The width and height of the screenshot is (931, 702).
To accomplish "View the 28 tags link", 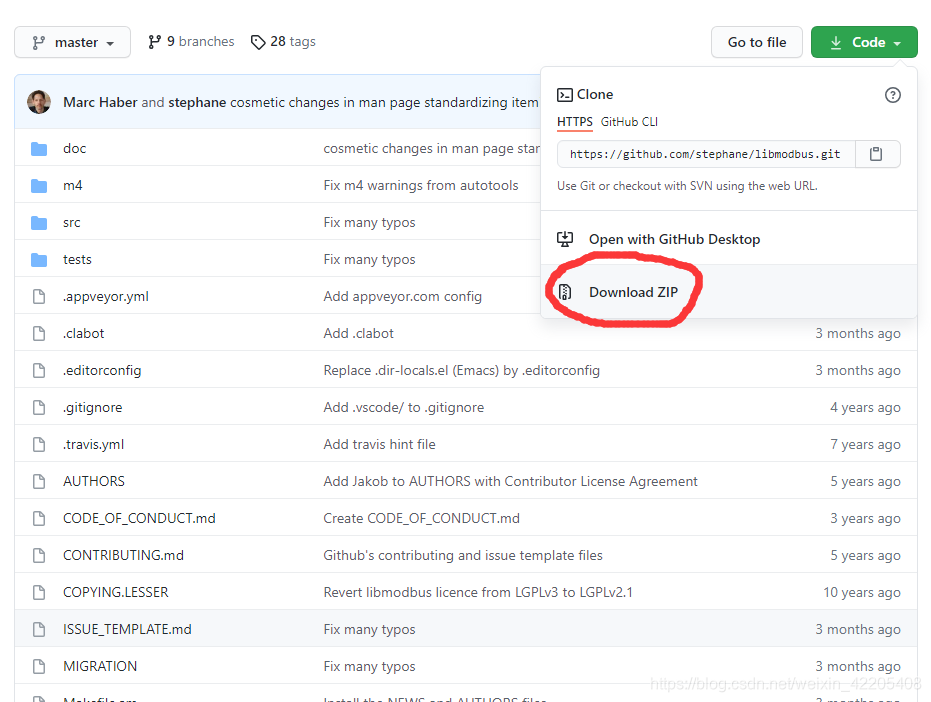I will point(283,42).
